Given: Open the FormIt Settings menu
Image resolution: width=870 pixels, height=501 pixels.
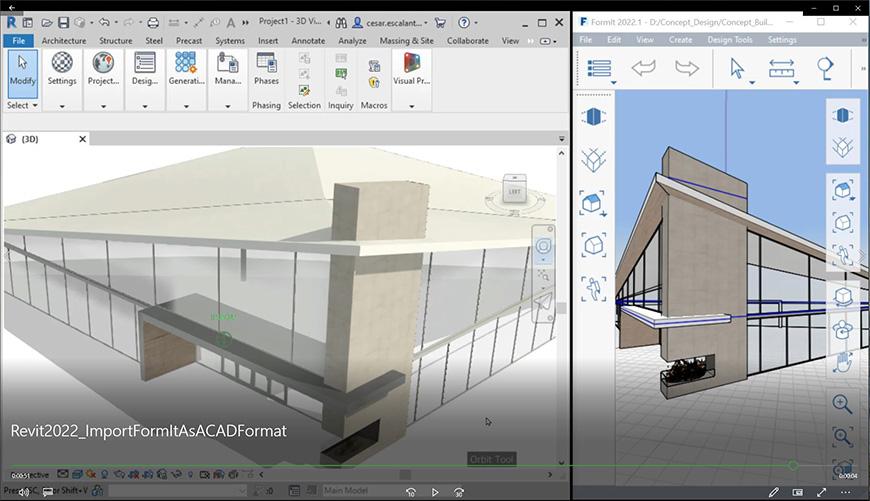Looking at the screenshot, I should (x=782, y=40).
